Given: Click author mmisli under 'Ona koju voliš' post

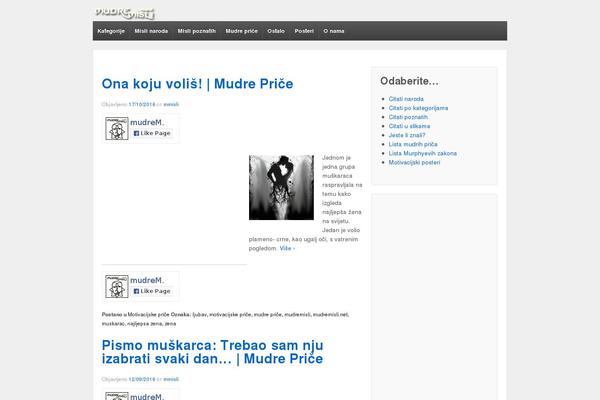Looking at the screenshot, I should pos(171,104).
